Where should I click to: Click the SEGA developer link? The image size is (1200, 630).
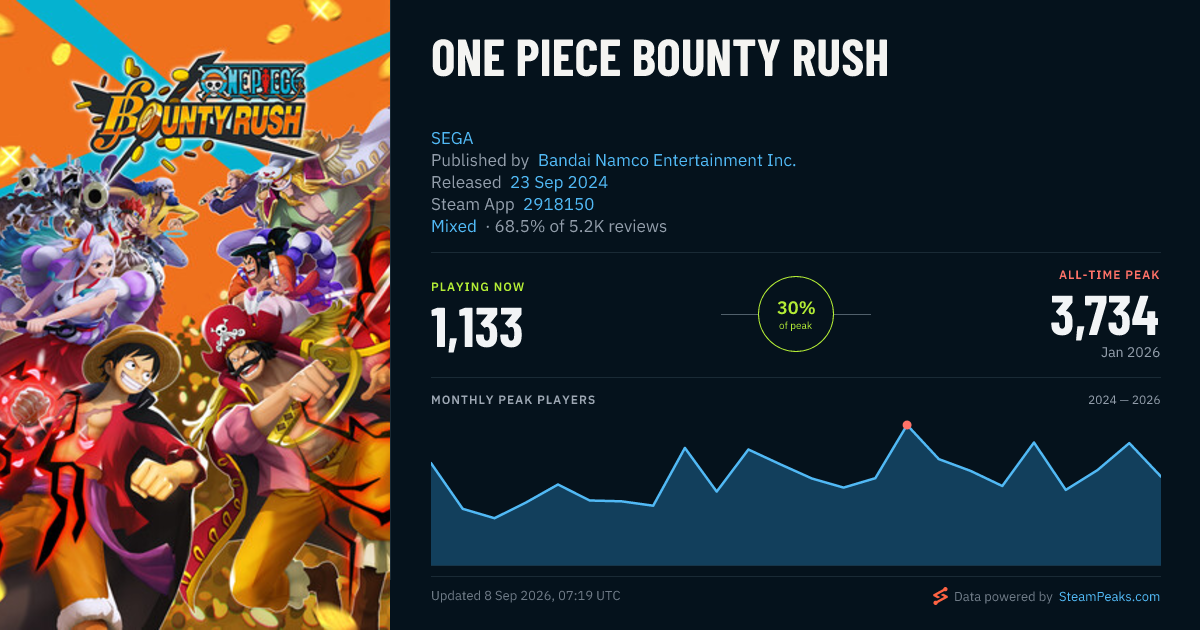tap(452, 138)
